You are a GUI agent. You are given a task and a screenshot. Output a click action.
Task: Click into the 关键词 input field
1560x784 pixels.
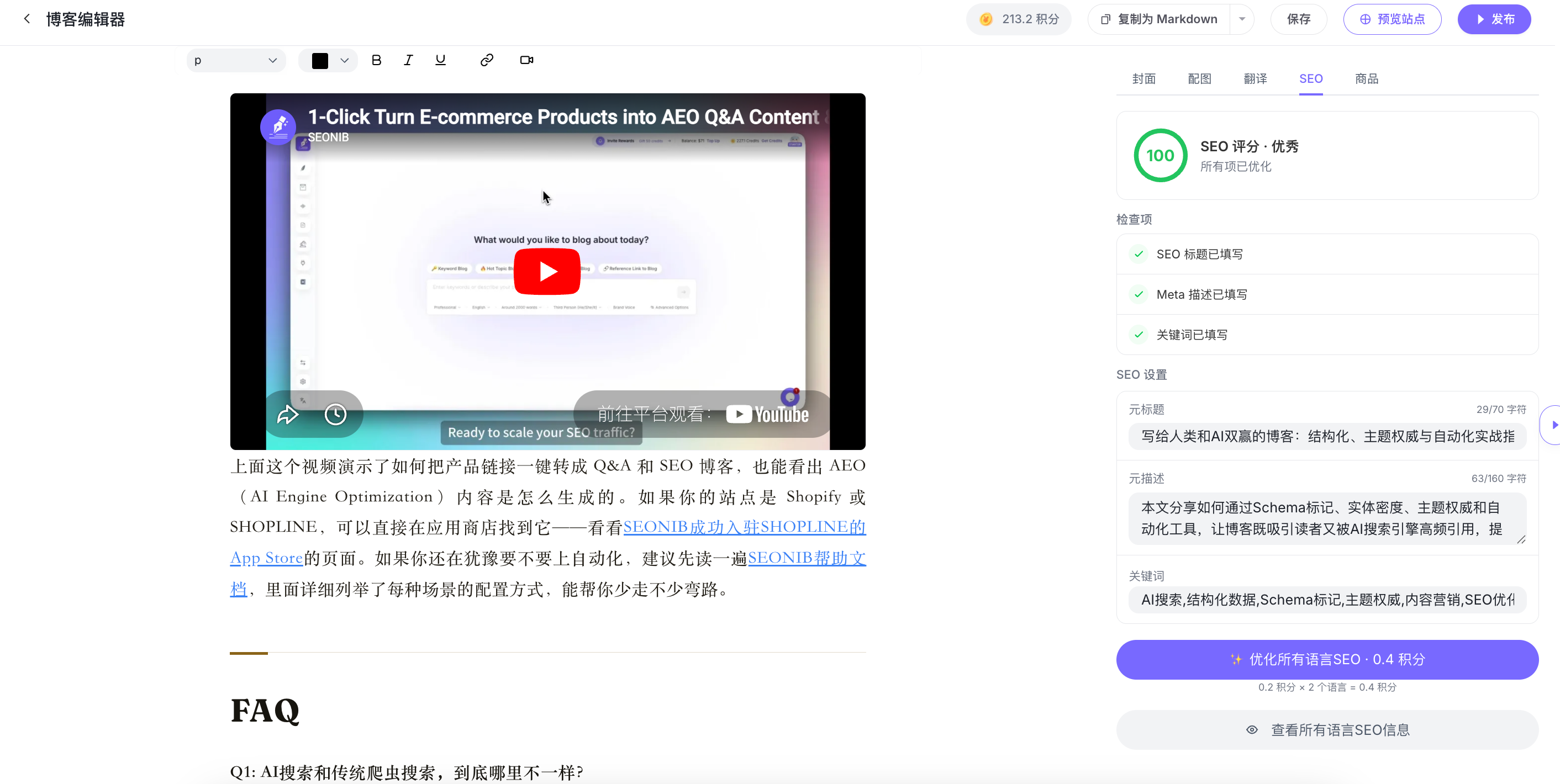(x=1327, y=600)
